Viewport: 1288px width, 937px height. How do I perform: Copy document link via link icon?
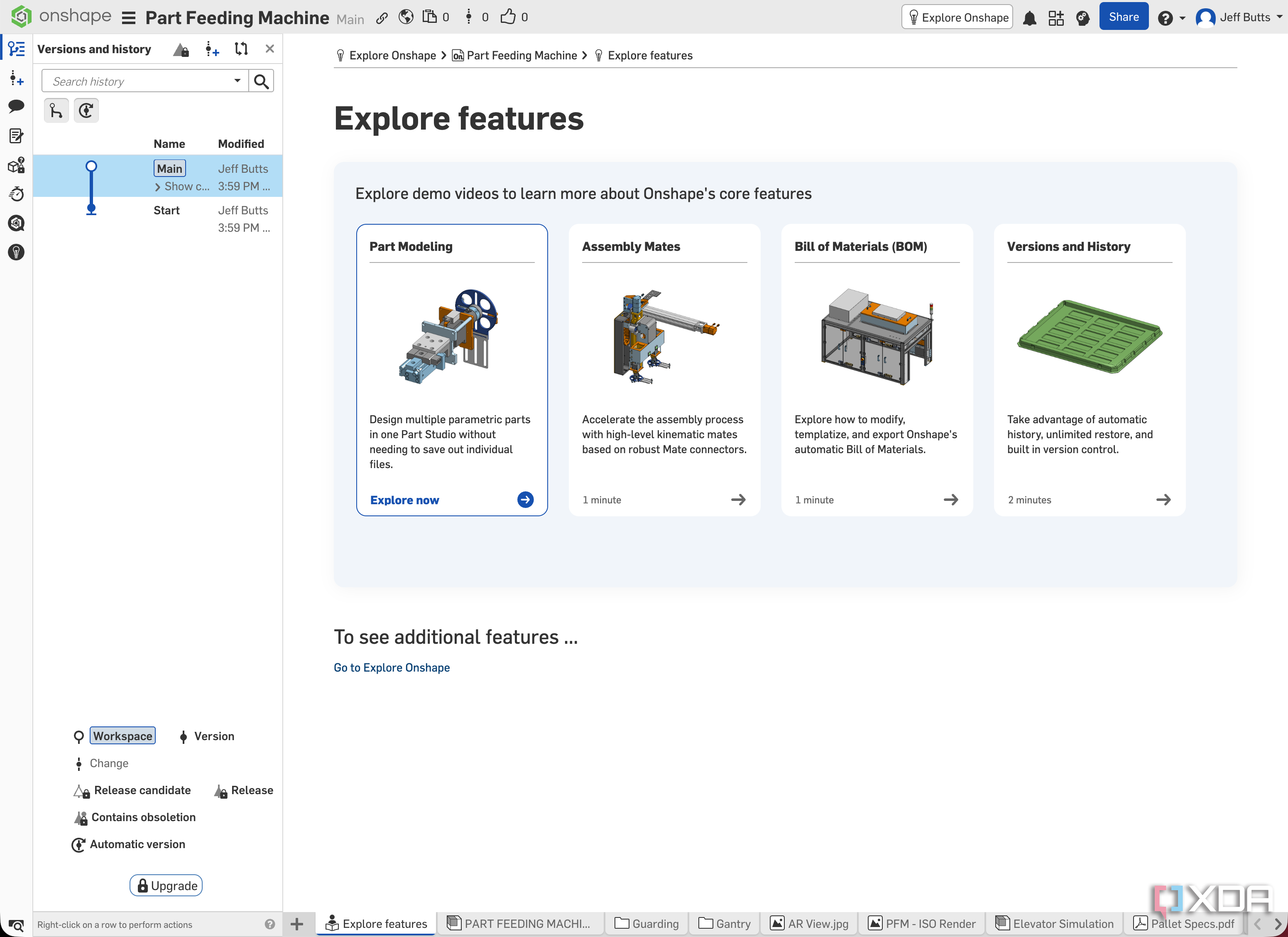pyautogui.click(x=382, y=18)
